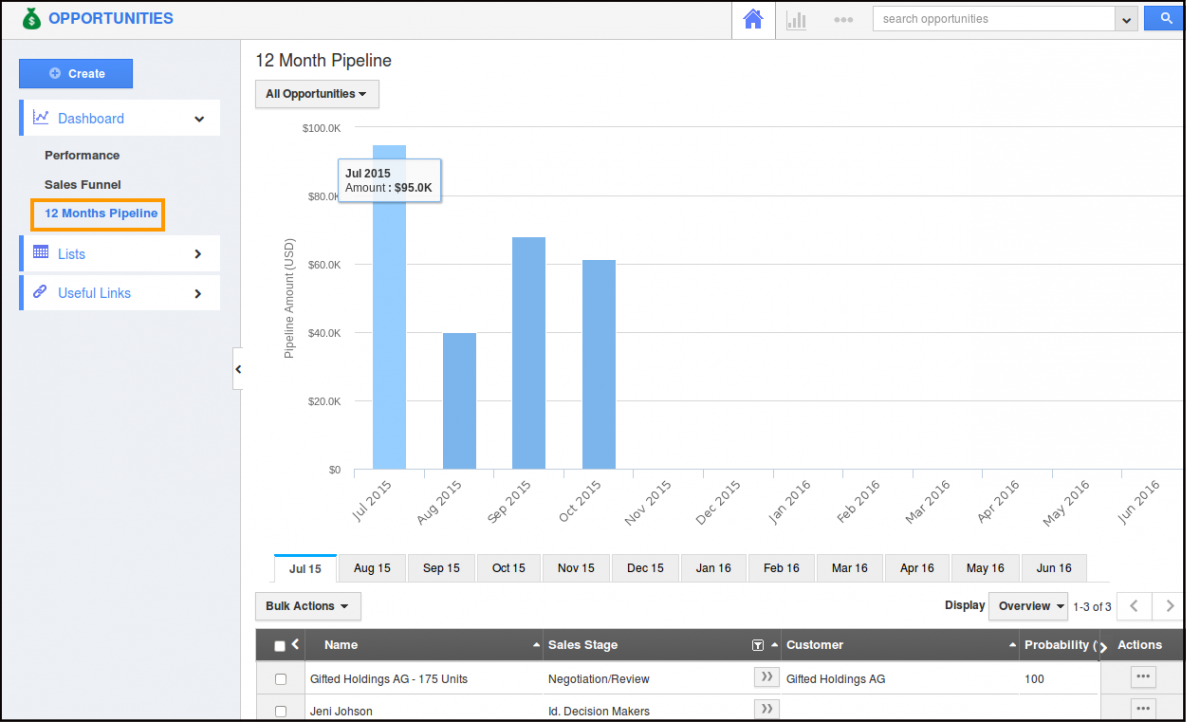Open the Bulk Actions dropdown
Image resolution: width=1186 pixels, height=722 pixels.
coord(307,606)
